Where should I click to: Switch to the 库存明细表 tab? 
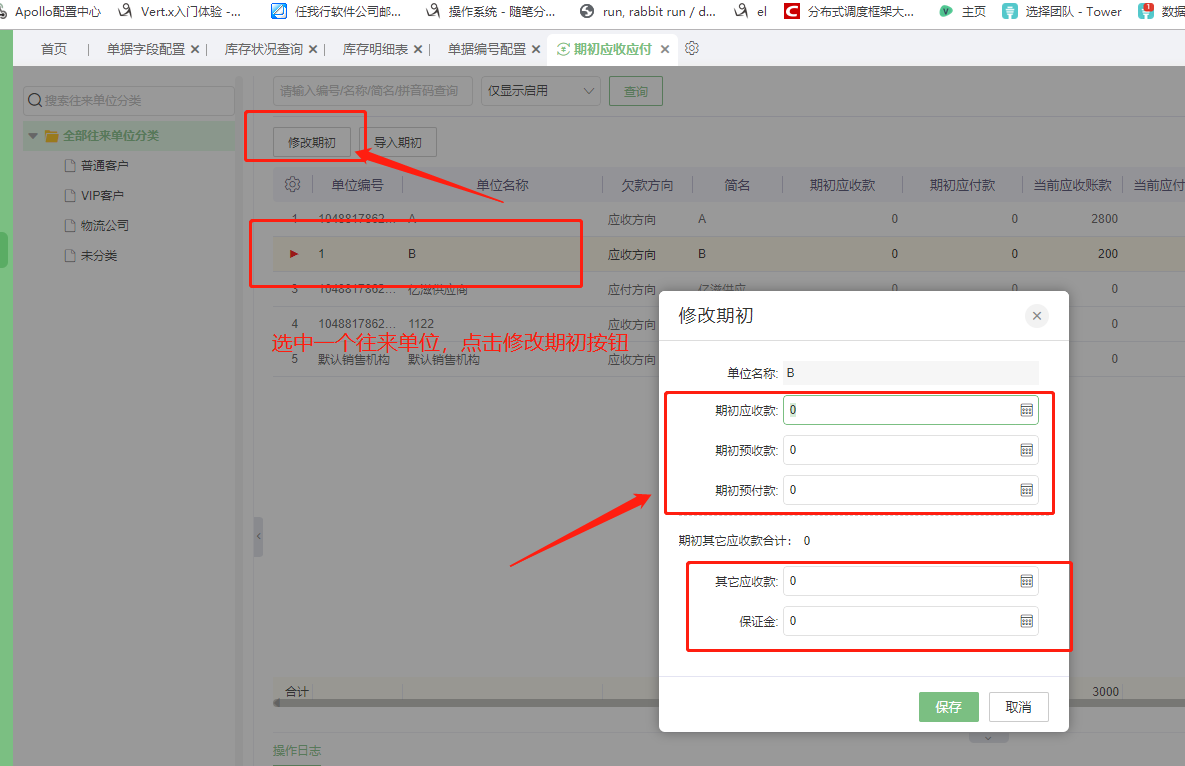(x=376, y=49)
